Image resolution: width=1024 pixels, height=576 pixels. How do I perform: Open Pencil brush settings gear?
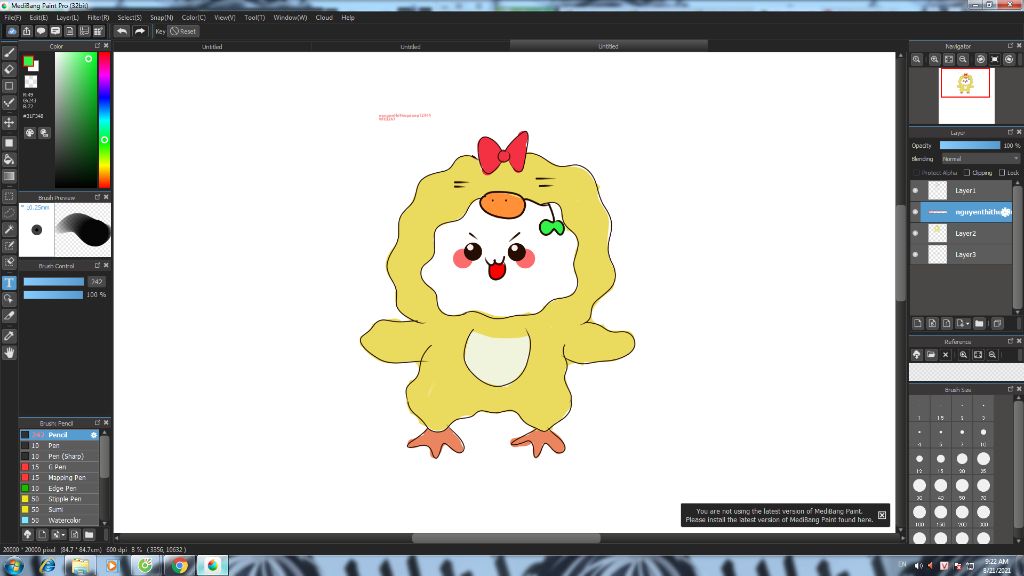pyautogui.click(x=93, y=435)
